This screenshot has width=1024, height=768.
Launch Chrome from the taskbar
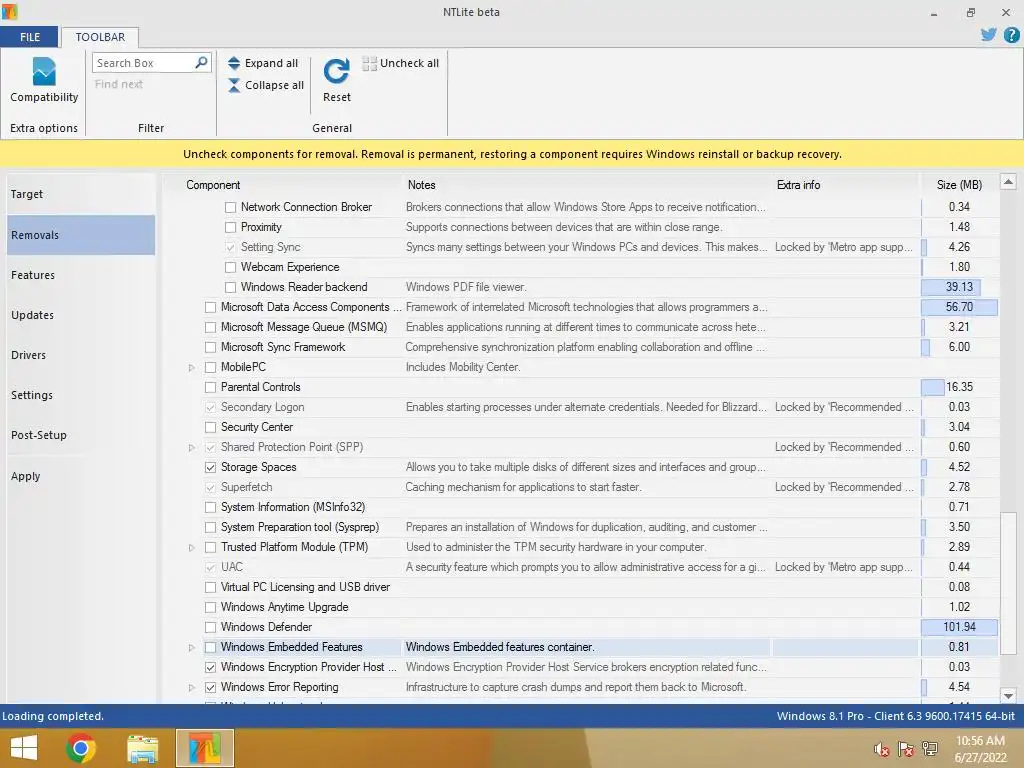(x=81, y=748)
